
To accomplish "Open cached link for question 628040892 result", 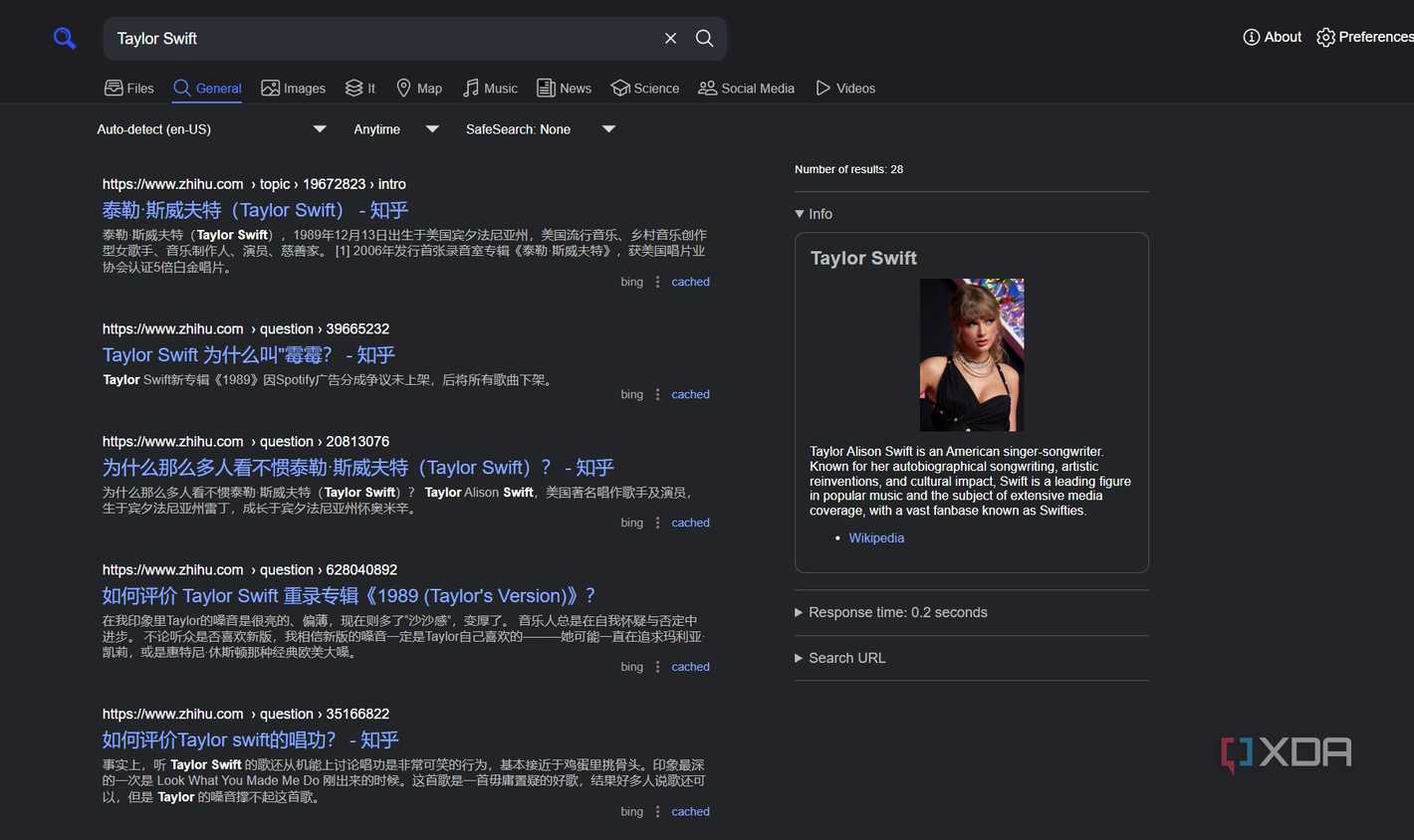I will click(690, 667).
